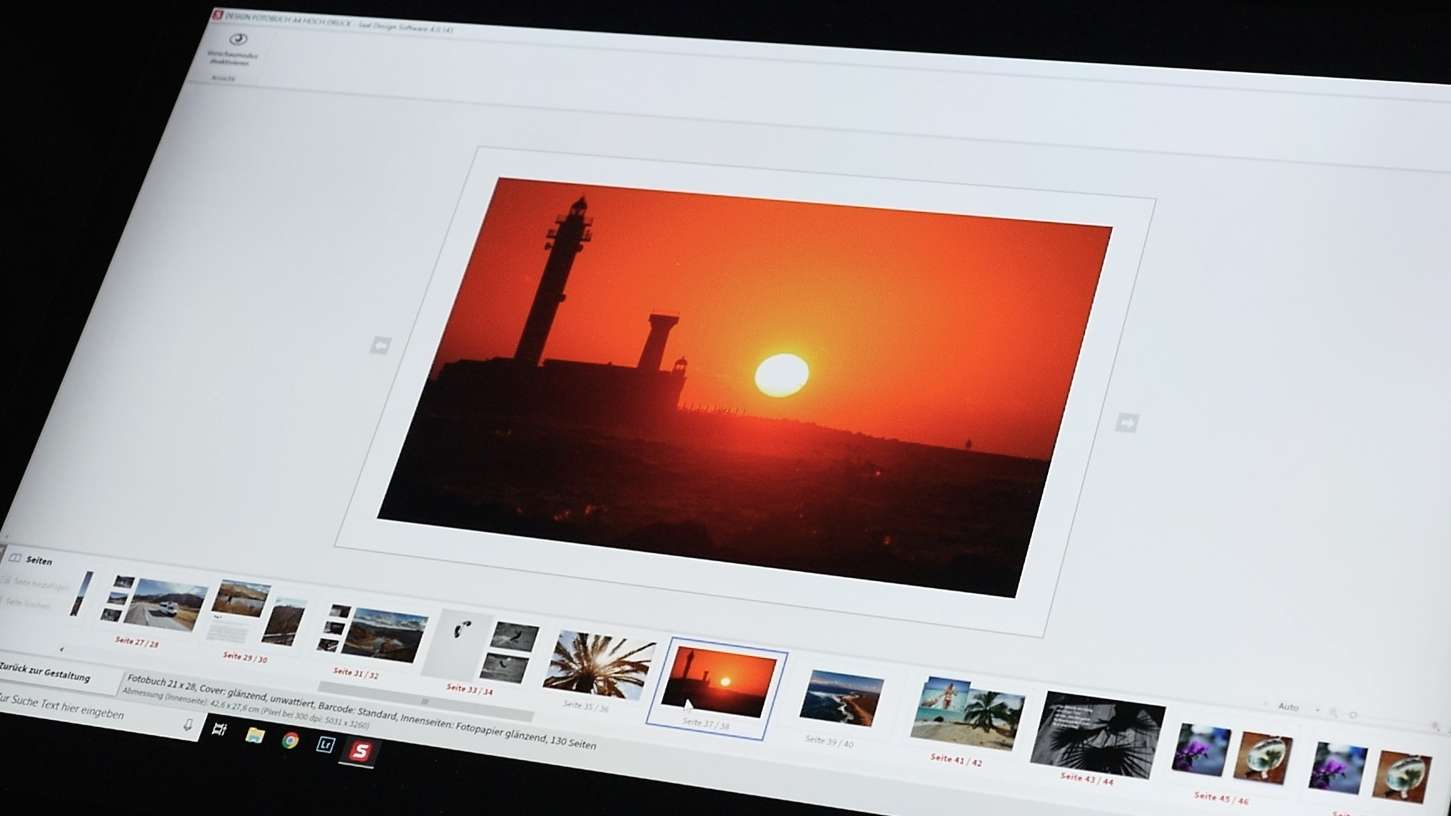Click the page strip horizontal scrollbar
Viewport: 1451px width, 816px height.
[426, 701]
